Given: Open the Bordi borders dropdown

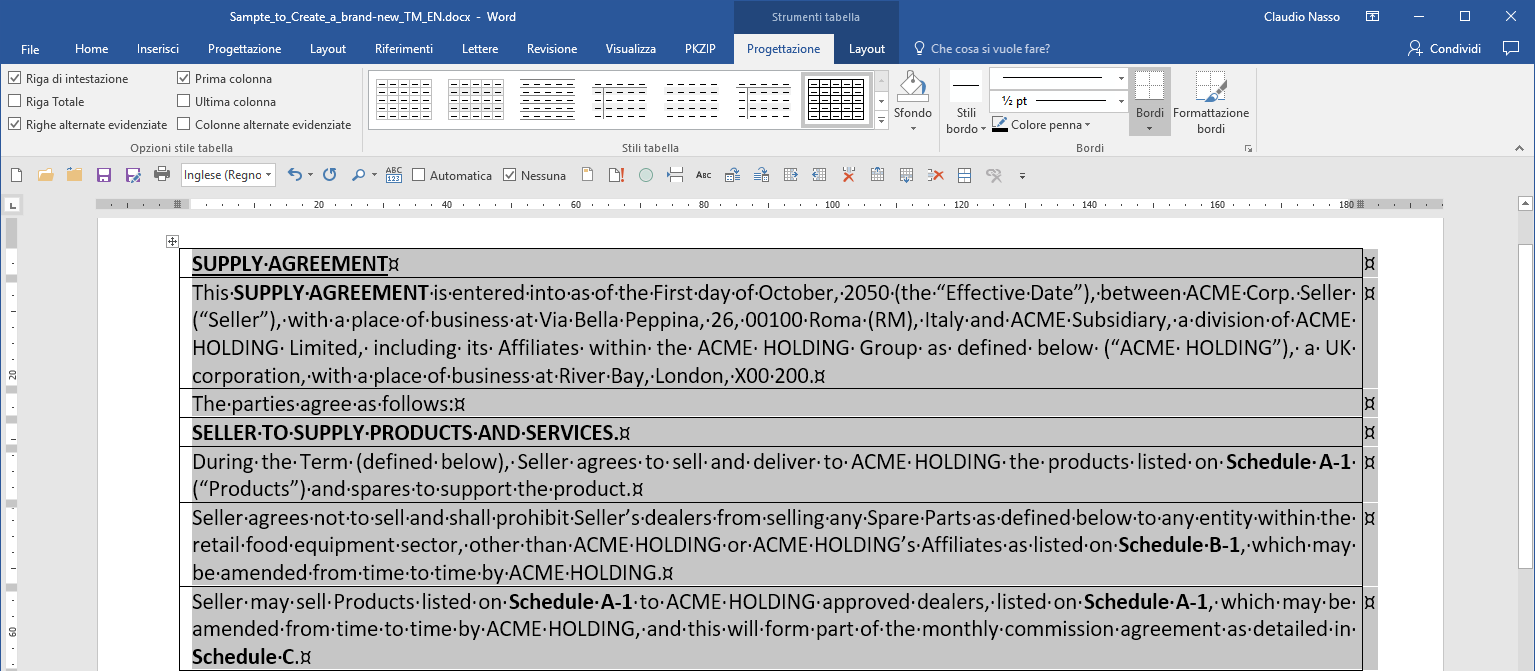Looking at the screenshot, I should tap(1149, 128).
